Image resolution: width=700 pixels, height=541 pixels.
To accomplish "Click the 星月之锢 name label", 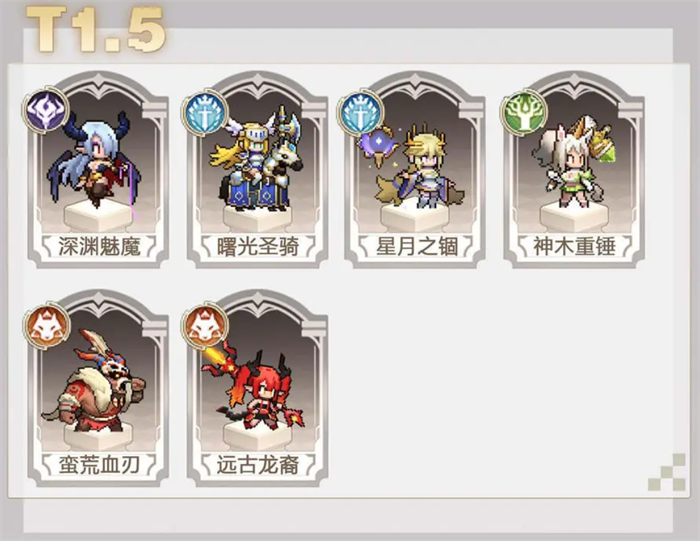I will [416, 246].
